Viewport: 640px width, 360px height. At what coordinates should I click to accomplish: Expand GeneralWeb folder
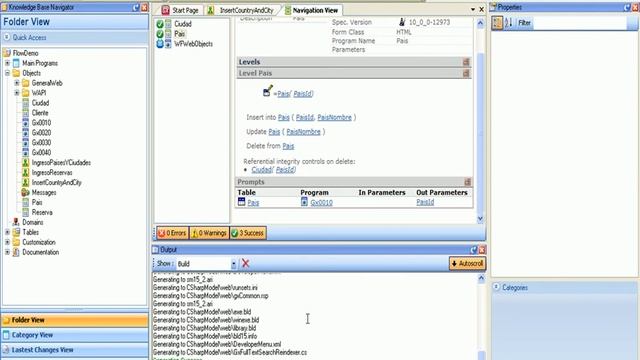tap(17, 83)
